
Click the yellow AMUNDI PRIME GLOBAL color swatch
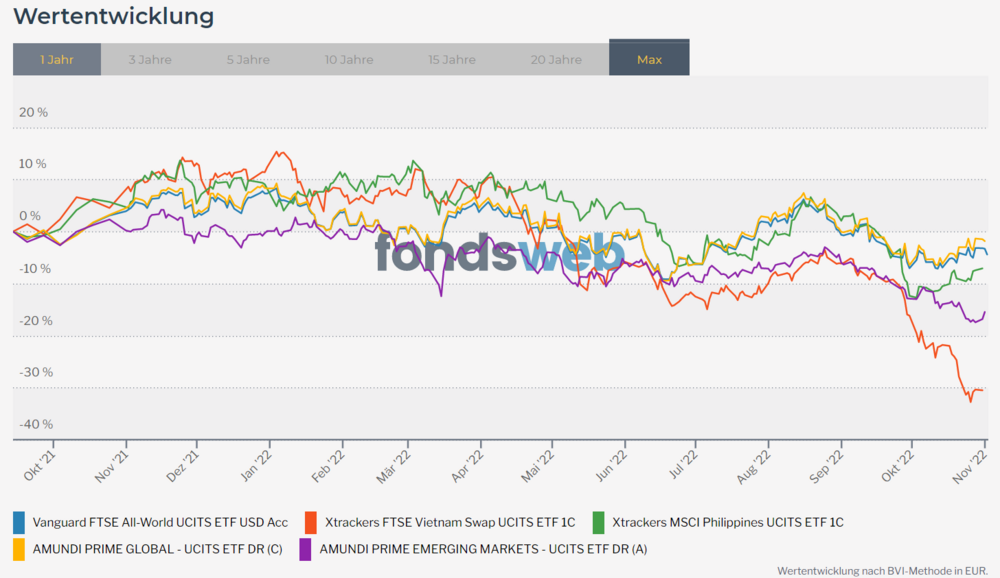[x=19, y=549]
